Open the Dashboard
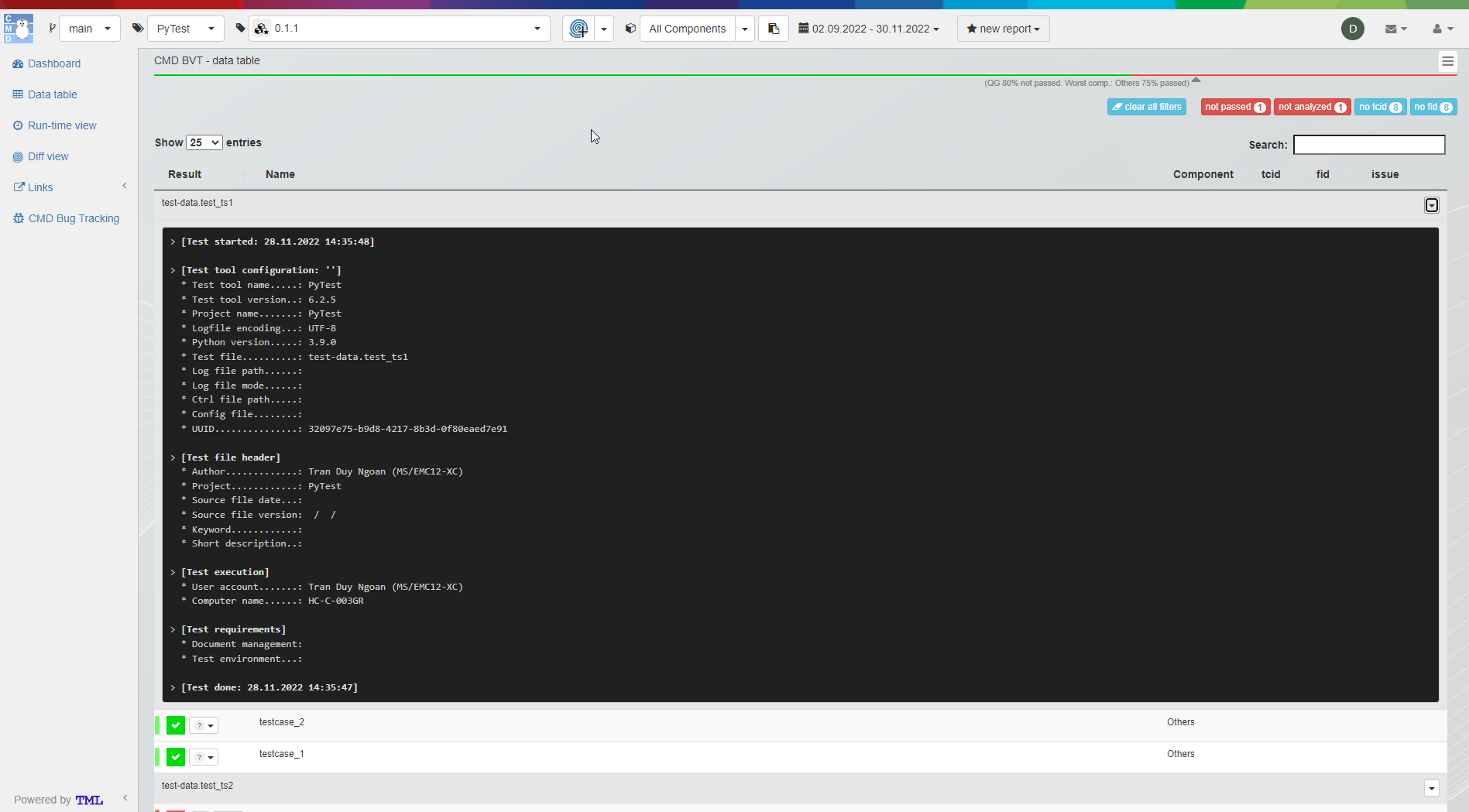This screenshot has height=812, width=1469. point(53,63)
